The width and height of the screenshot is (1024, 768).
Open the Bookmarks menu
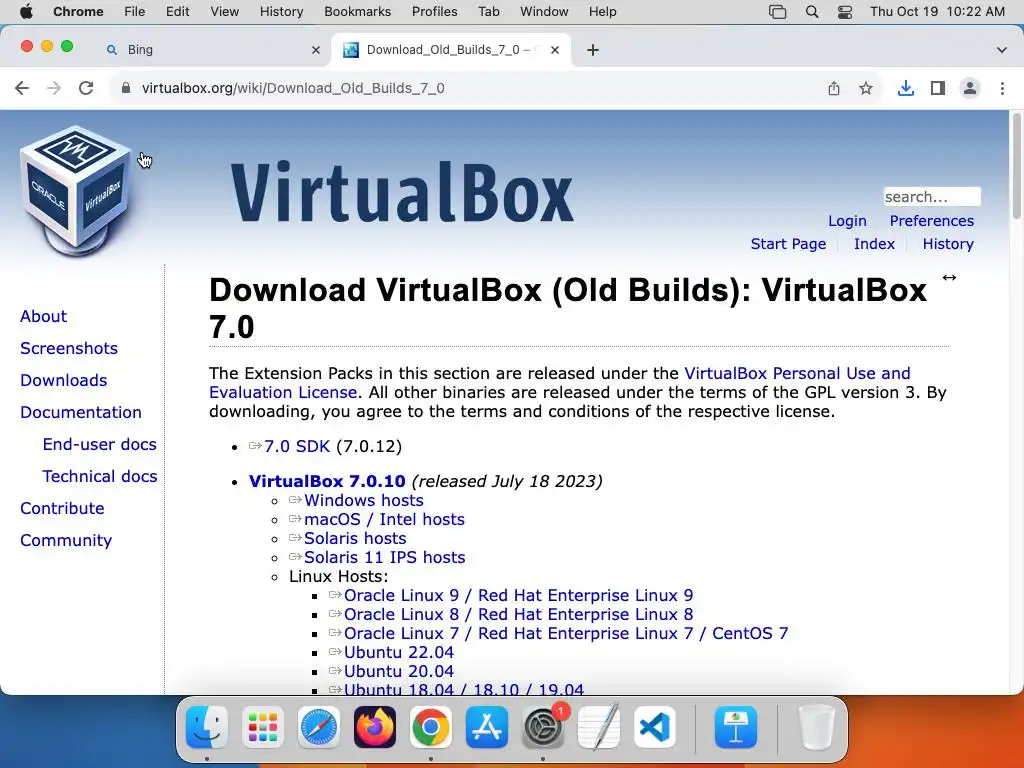point(357,12)
